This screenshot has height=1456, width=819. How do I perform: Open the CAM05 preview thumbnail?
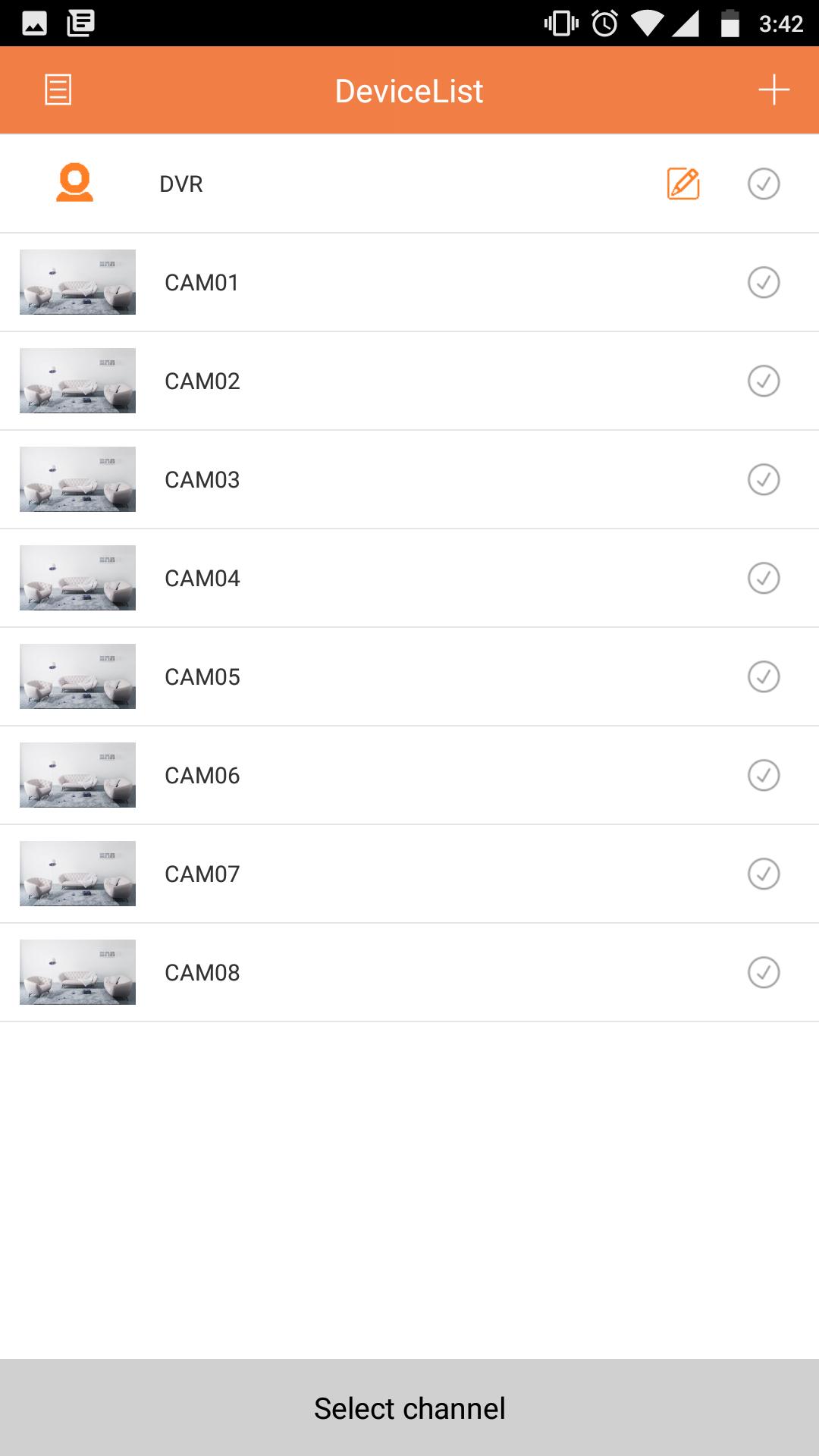coord(77,676)
